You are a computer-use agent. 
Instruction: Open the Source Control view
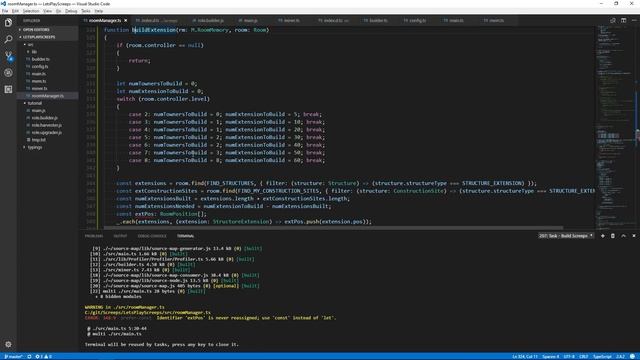8,56
